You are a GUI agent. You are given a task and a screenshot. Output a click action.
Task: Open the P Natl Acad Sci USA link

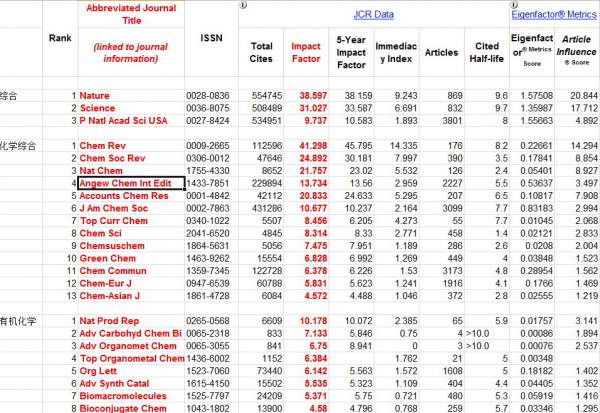tap(123, 121)
